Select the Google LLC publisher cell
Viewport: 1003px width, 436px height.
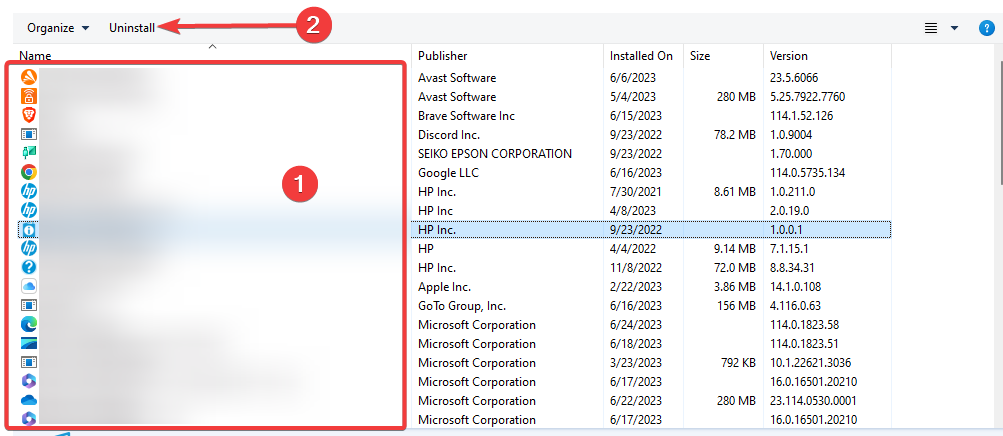[x=448, y=173]
